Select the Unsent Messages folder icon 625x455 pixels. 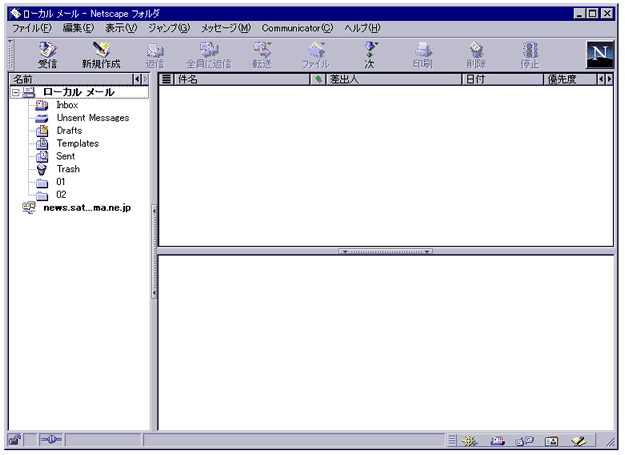[x=42, y=118]
